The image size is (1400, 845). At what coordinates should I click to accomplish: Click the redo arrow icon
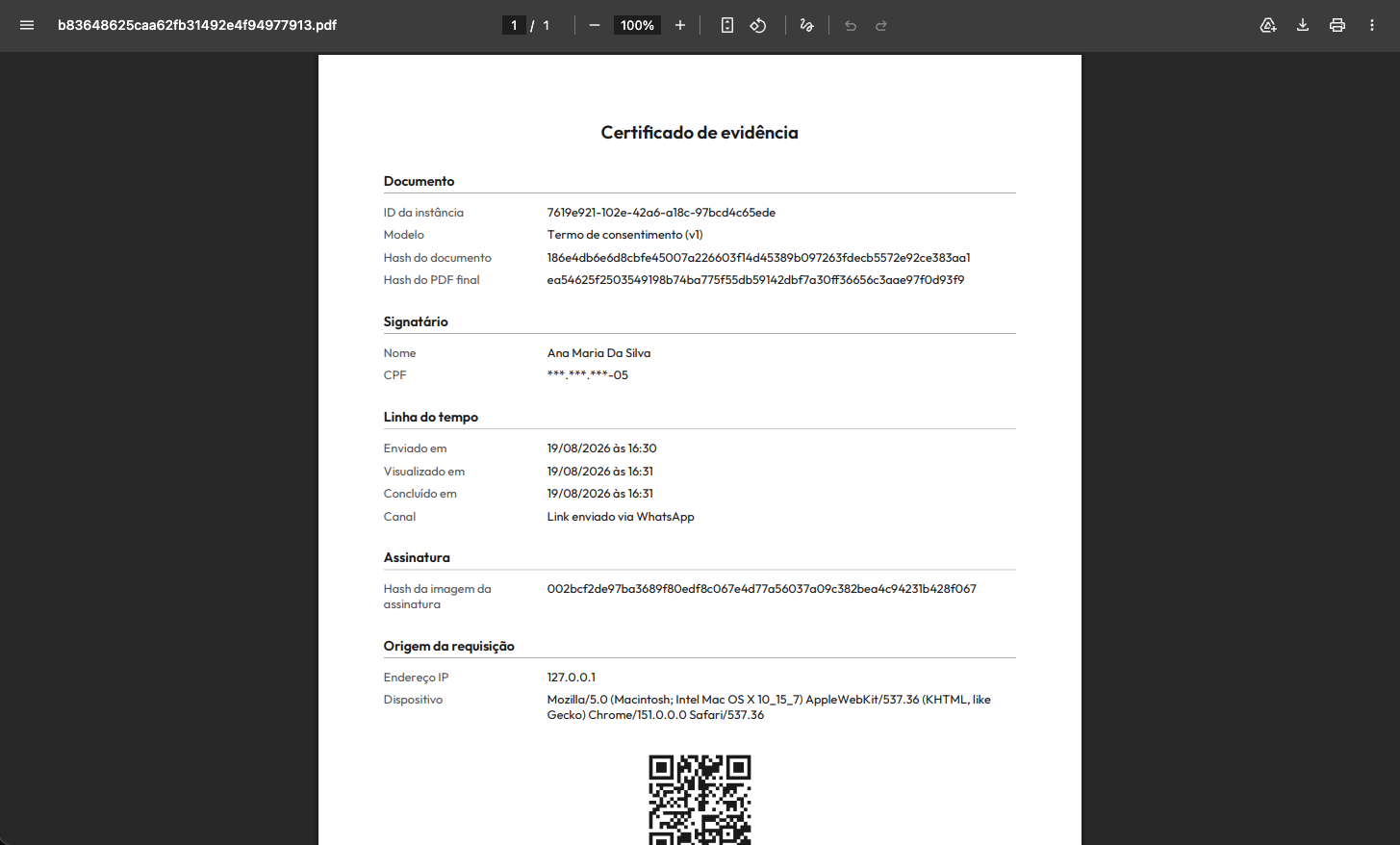coord(881,25)
